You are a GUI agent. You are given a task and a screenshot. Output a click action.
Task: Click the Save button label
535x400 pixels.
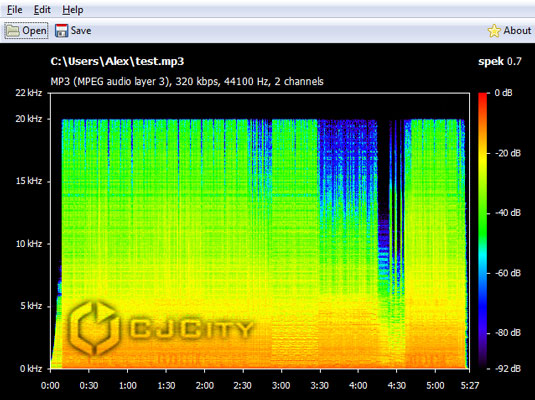coord(81,31)
